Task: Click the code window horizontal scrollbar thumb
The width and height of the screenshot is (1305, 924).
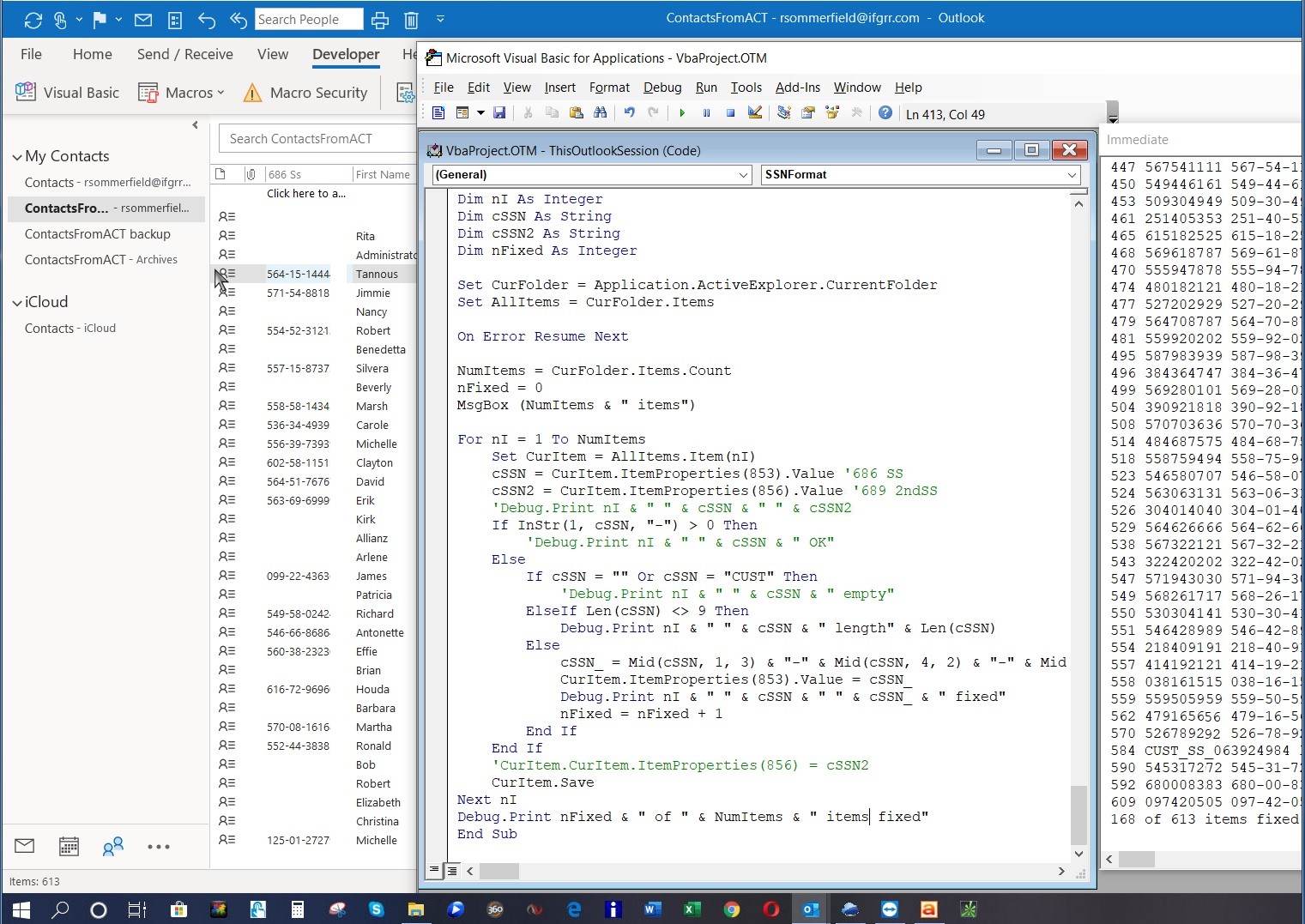Action: click(x=499, y=872)
